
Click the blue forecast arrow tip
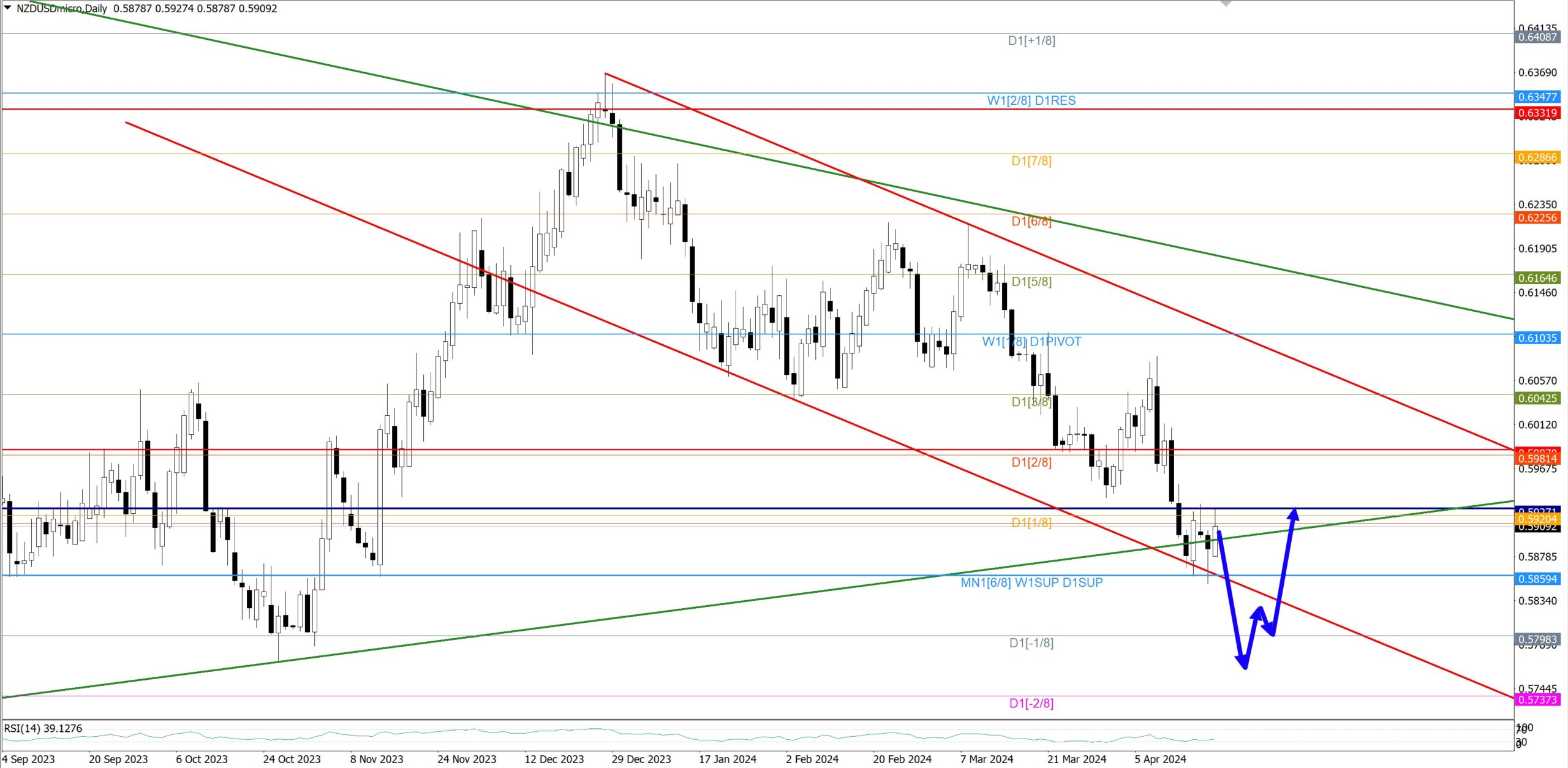[1294, 512]
